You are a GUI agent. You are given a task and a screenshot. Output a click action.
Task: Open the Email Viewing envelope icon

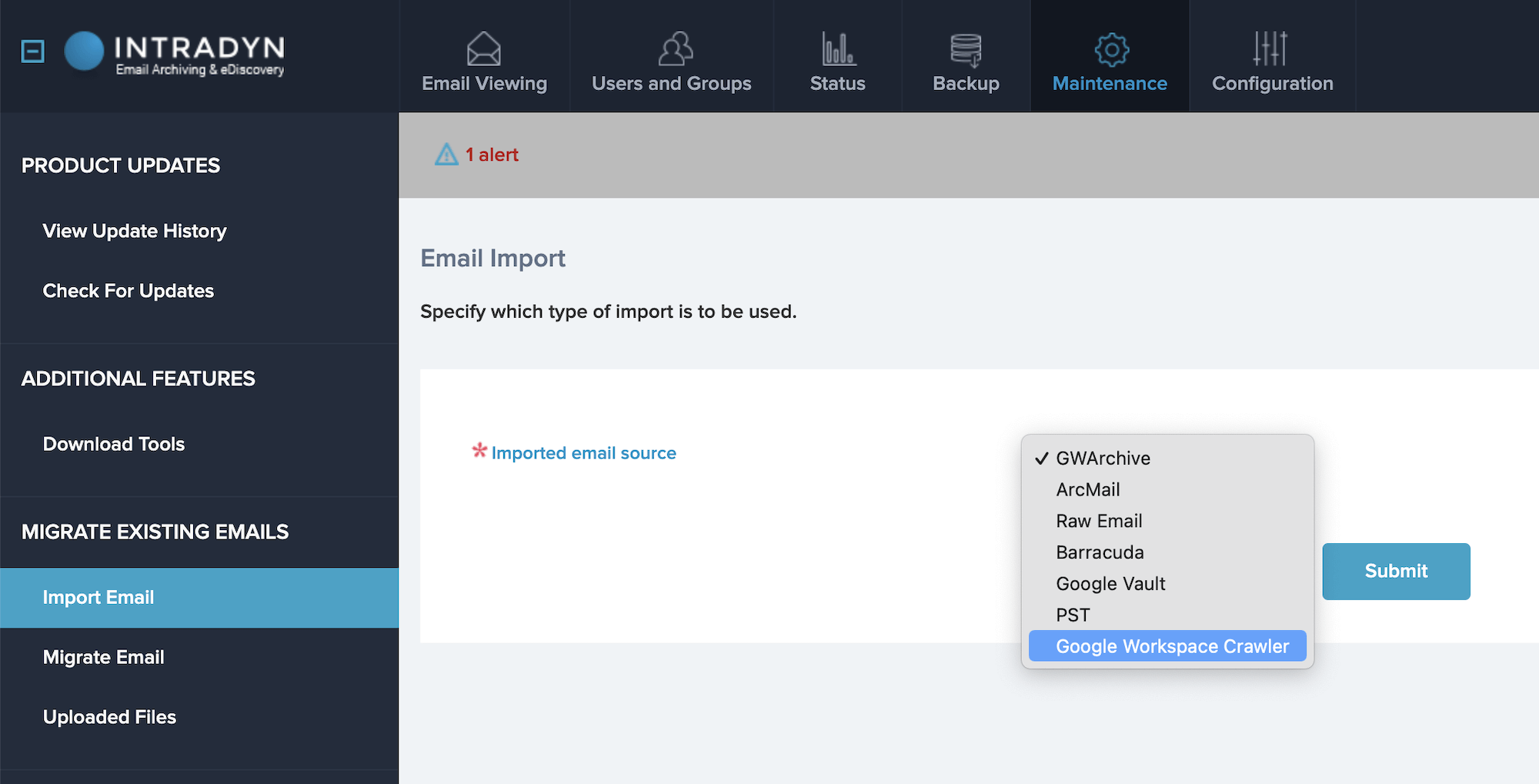pos(484,49)
